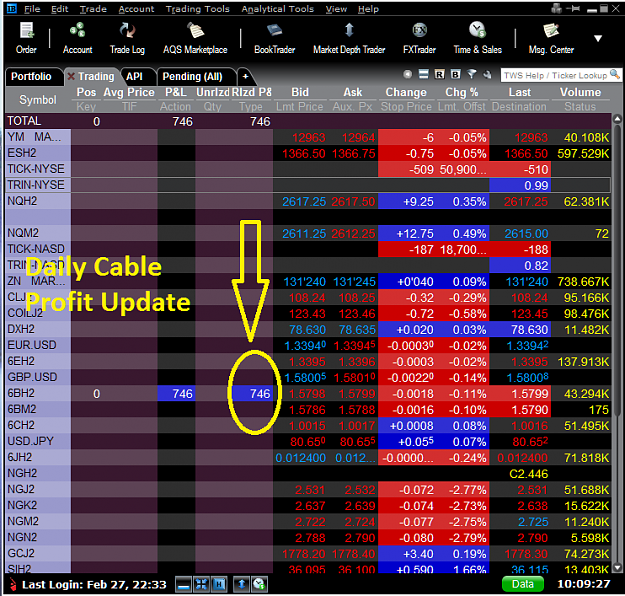Image resolution: width=625 pixels, height=596 pixels.
Task: Click the red bell icon beside Last Login
Action: pyautogui.click(x=13, y=584)
